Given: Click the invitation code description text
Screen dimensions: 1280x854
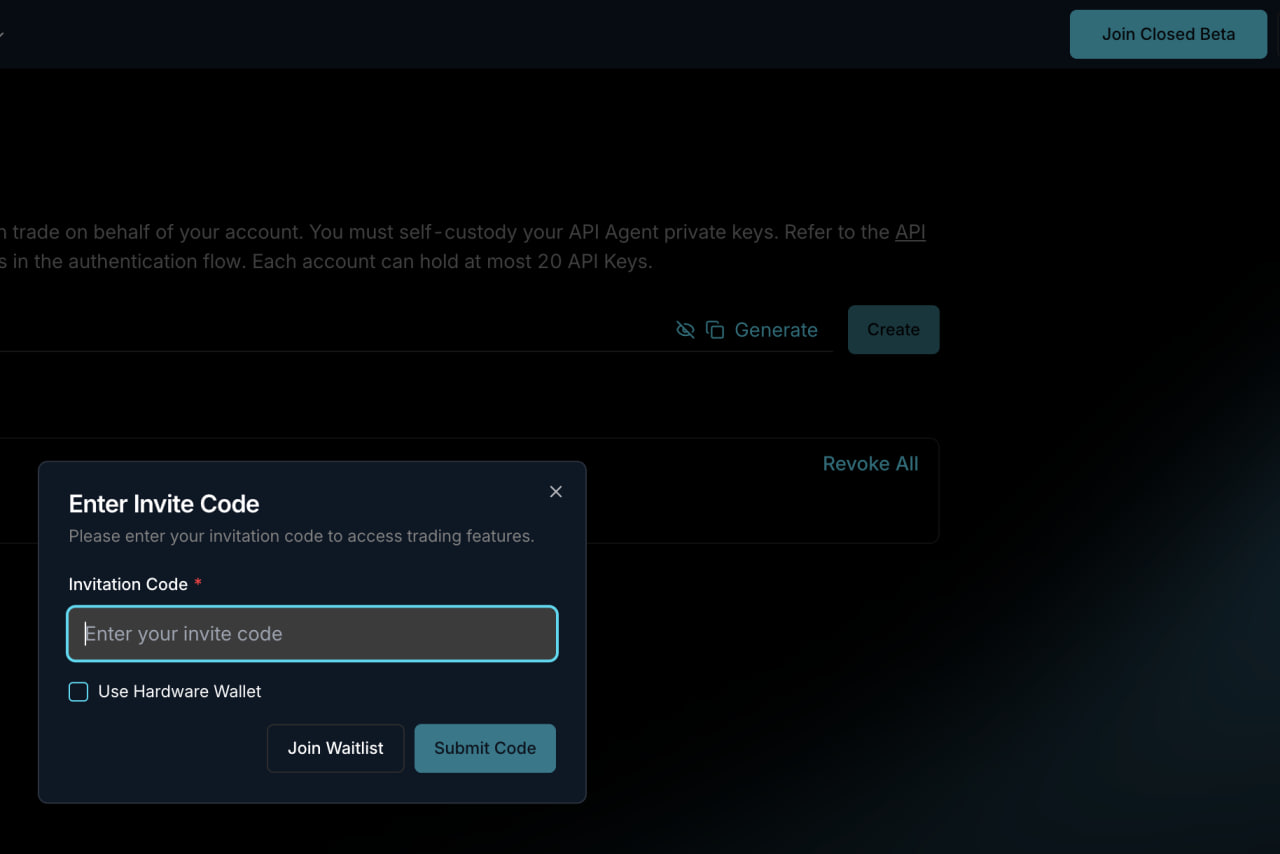Looking at the screenshot, I should (301, 536).
